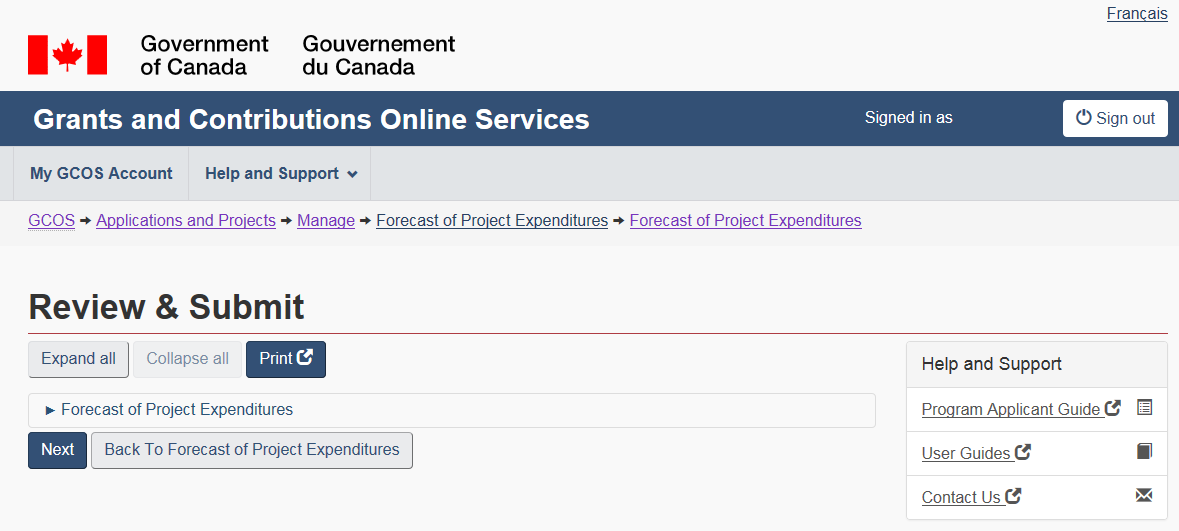1179x531 pixels.
Task: Click the Canada flag logo
Action: (x=67, y=55)
